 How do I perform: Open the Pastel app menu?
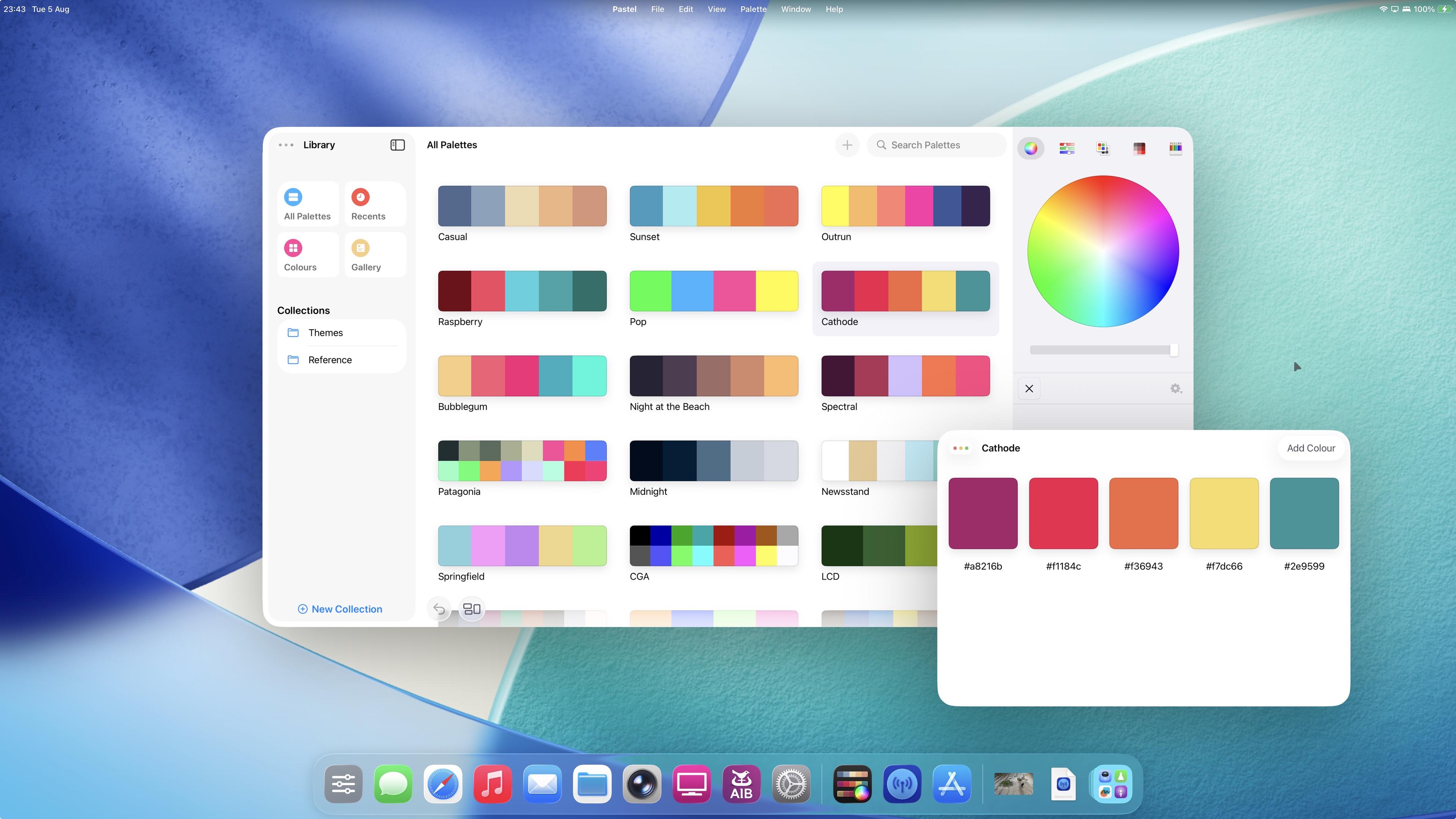pyautogui.click(x=624, y=9)
